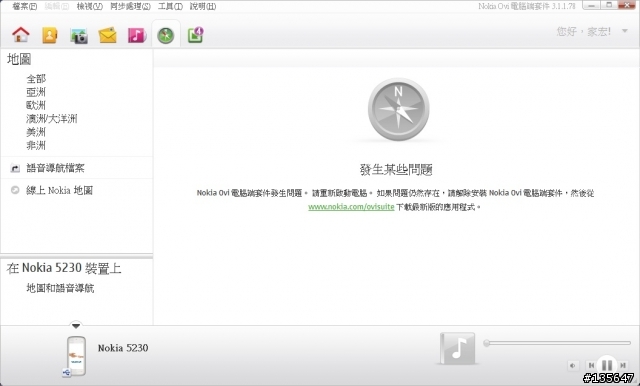Select 澳洲/大洋洲 region
Screen dimensions: 640x386
coord(52,119)
